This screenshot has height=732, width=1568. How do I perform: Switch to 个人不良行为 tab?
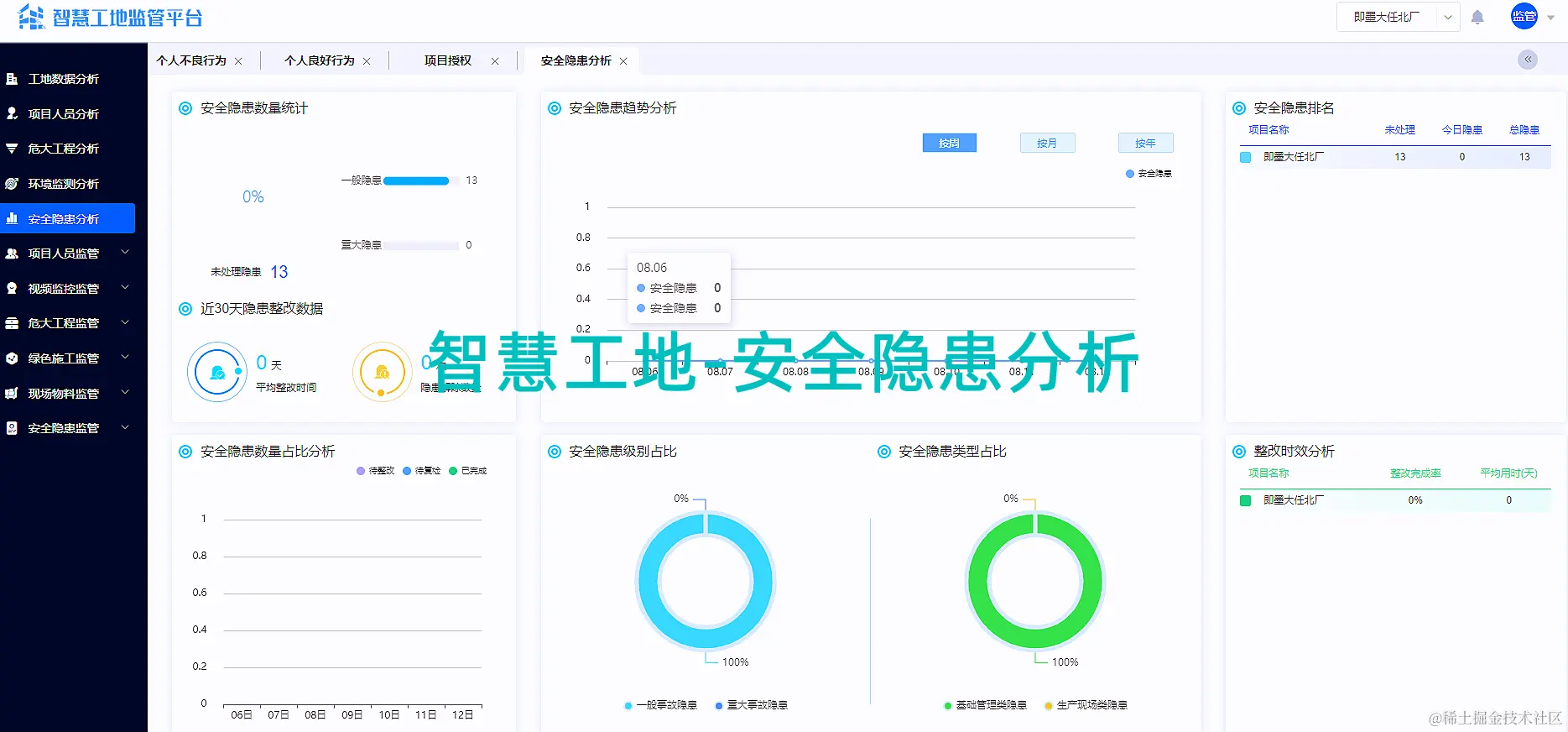[191, 60]
